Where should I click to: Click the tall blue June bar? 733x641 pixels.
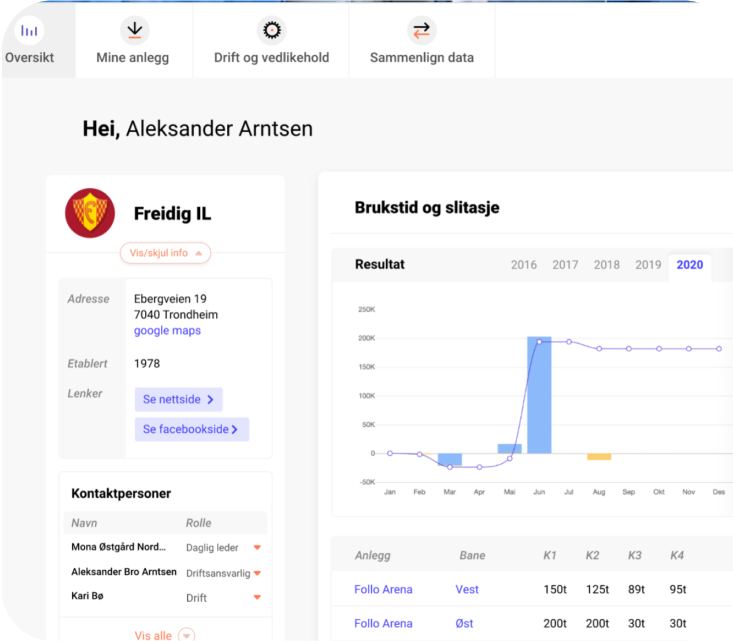pyautogui.click(x=539, y=395)
